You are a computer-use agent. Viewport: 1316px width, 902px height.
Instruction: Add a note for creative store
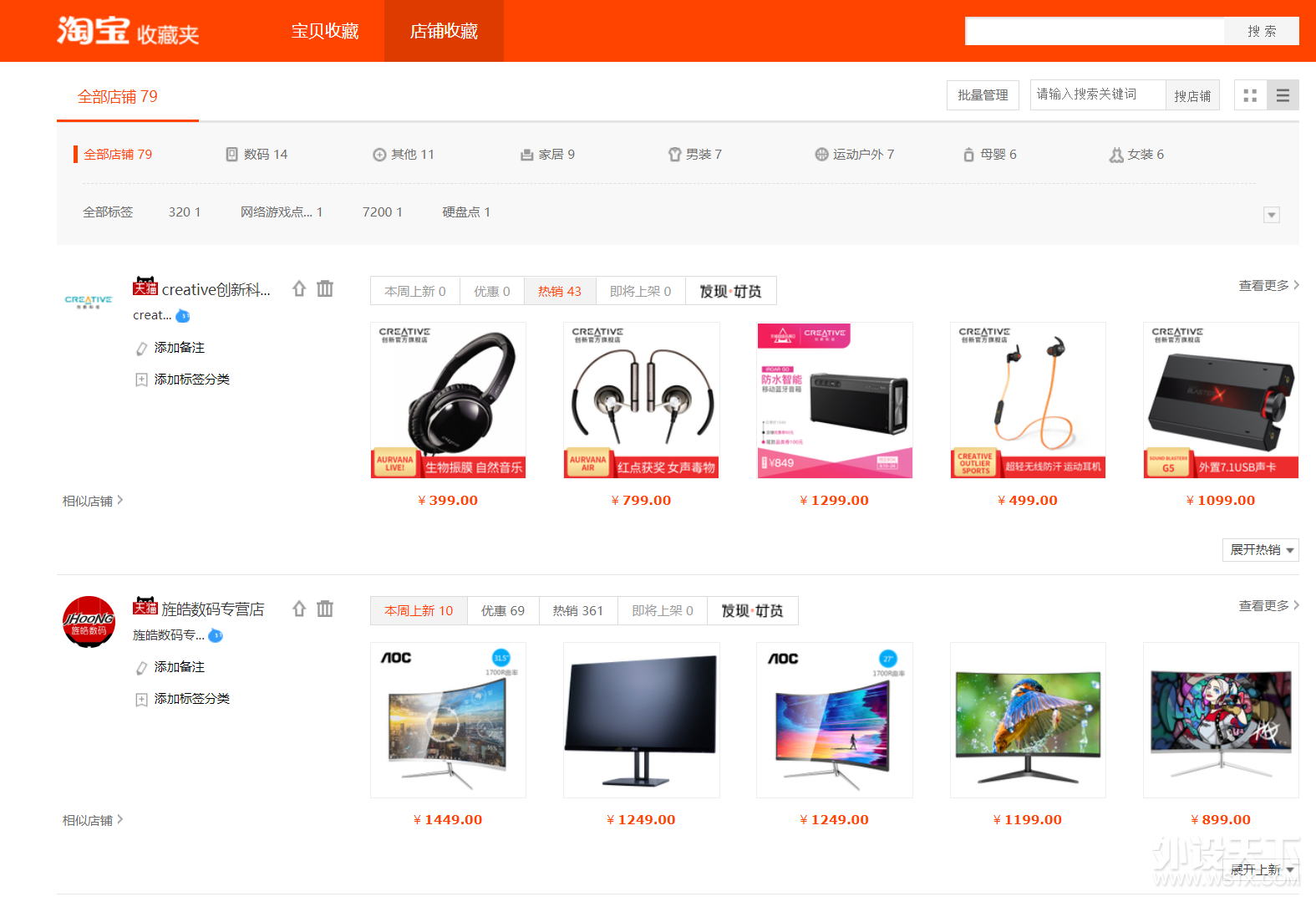[x=170, y=348]
